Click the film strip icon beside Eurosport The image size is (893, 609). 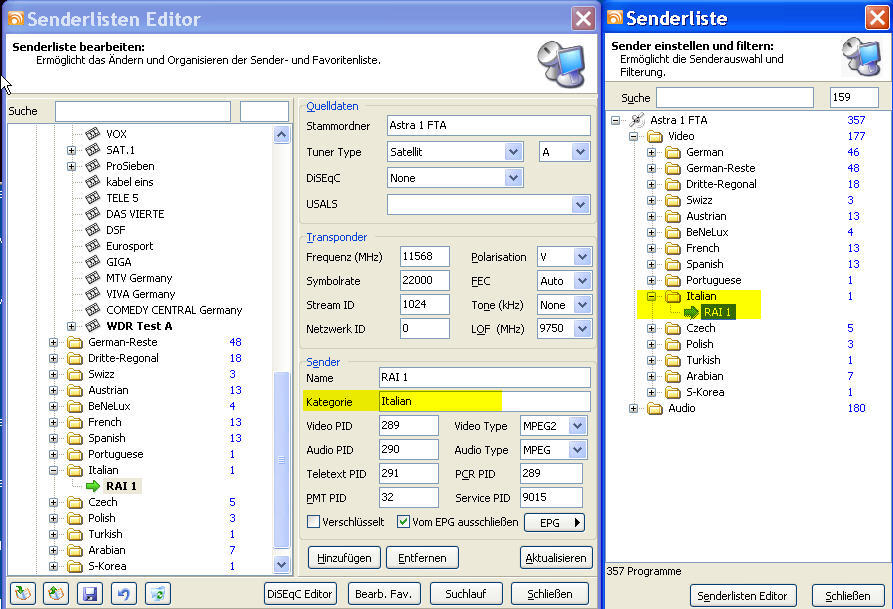[x=93, y=246]
